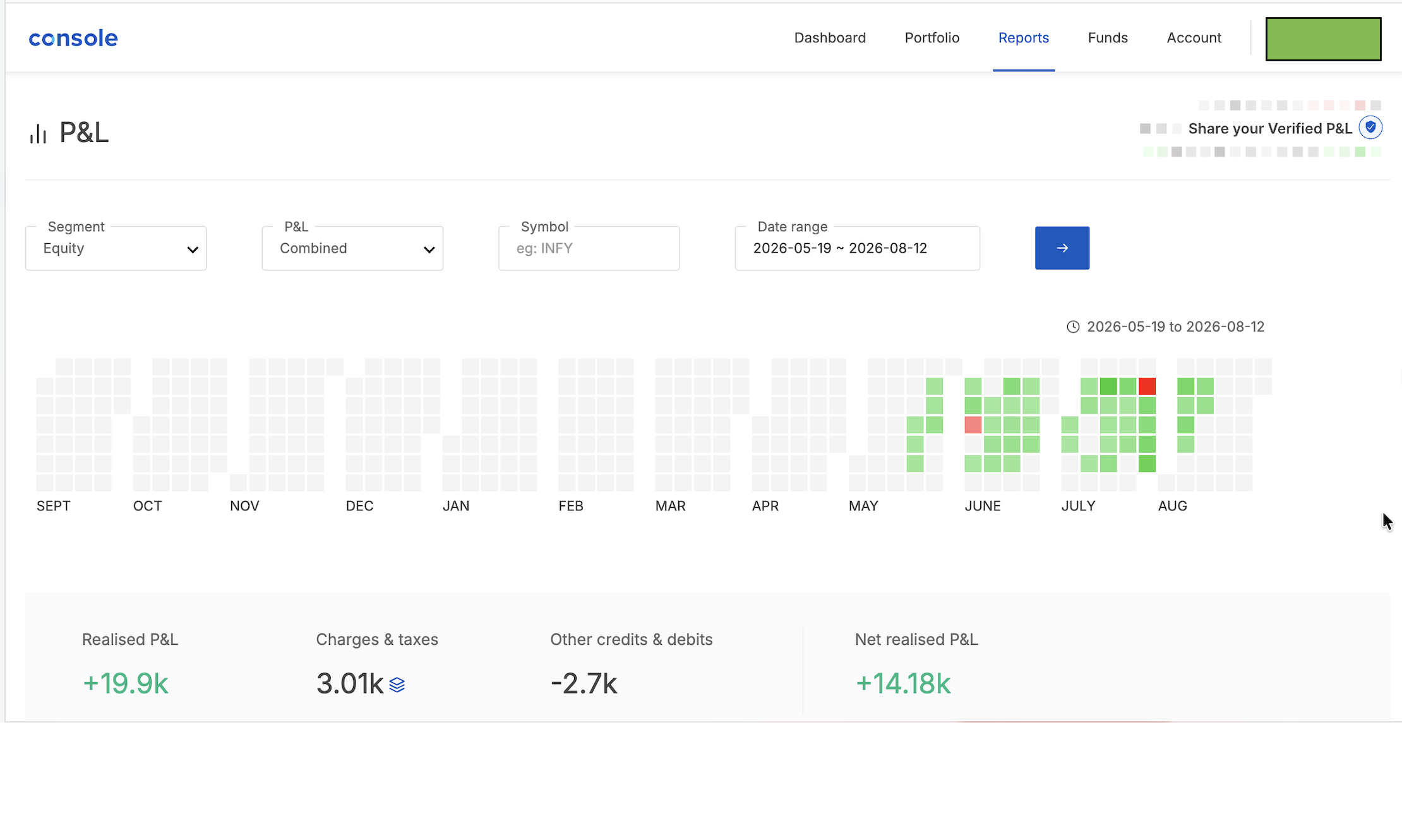Image resolution: width=1402 pixels, height=840 pixels.
Task: Click the green user profile button
Action: tap(1323, 39)
